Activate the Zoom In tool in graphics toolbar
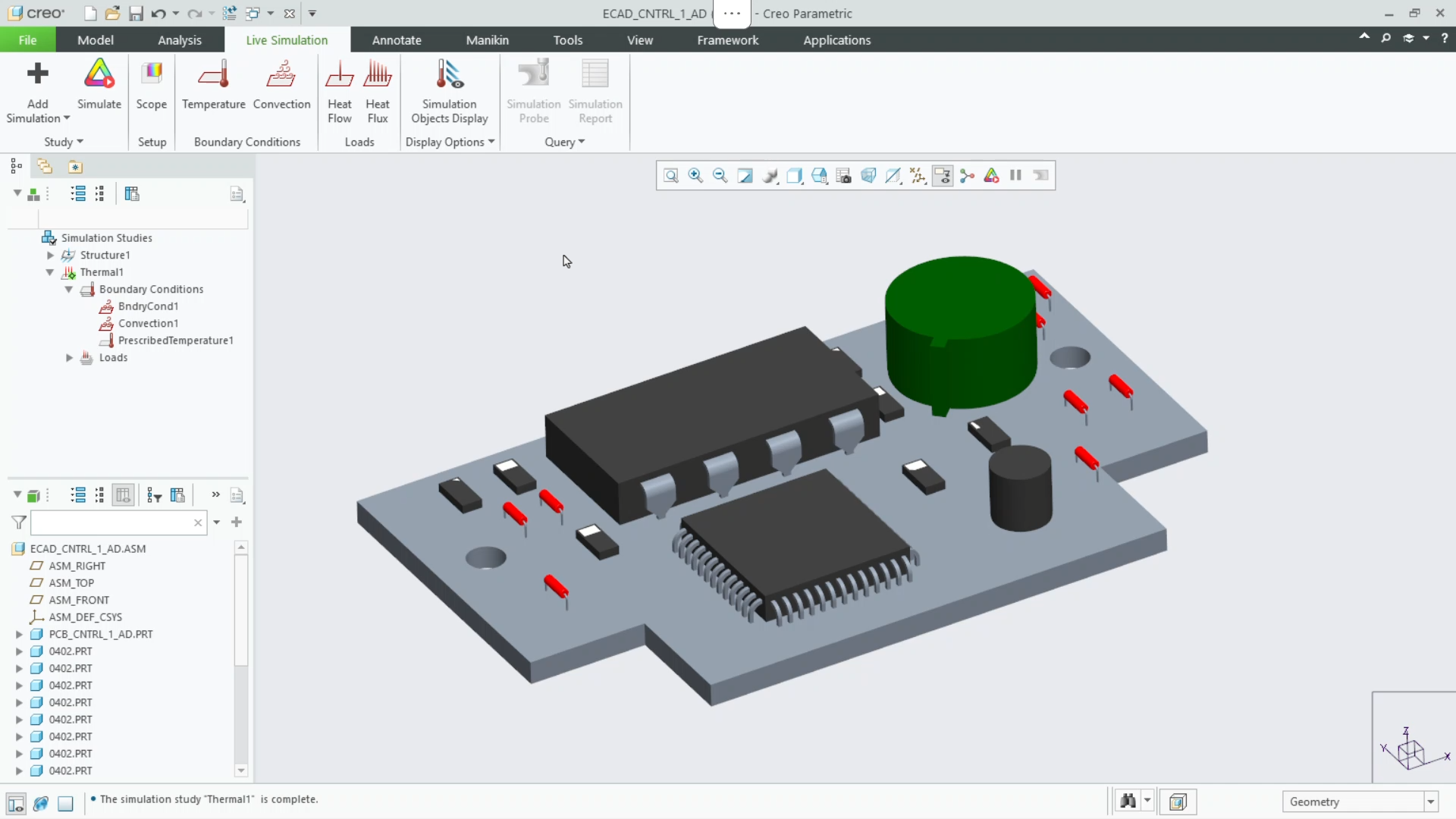The width and height of the screenshot is (1456, 819). (x=695, y=175)
